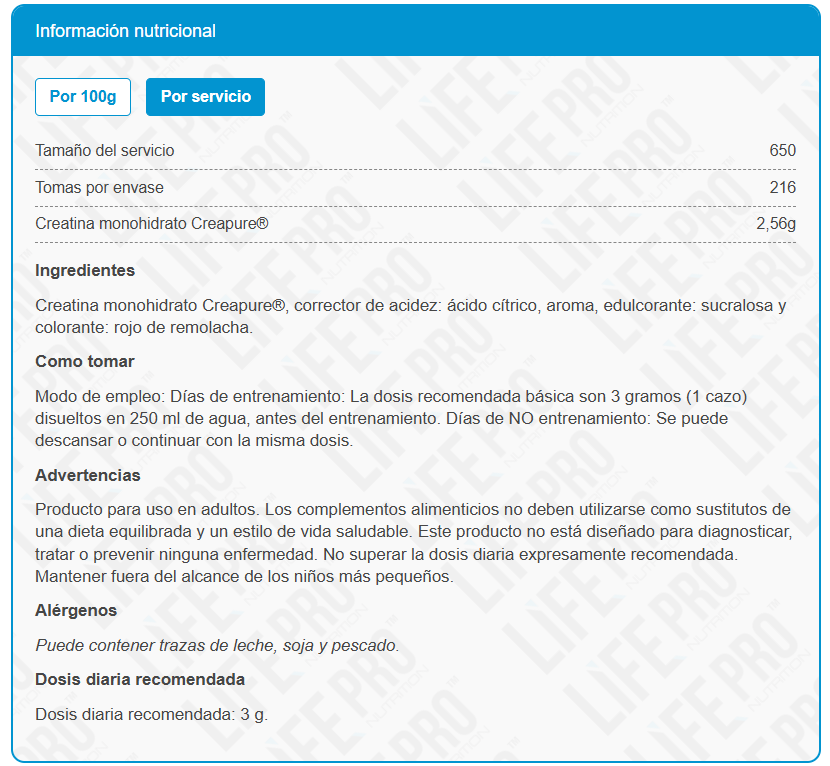830x766 pixels.
Task: Click the Dosis diaria recomendada: 3 g. text
Action: tap(151, 714)
